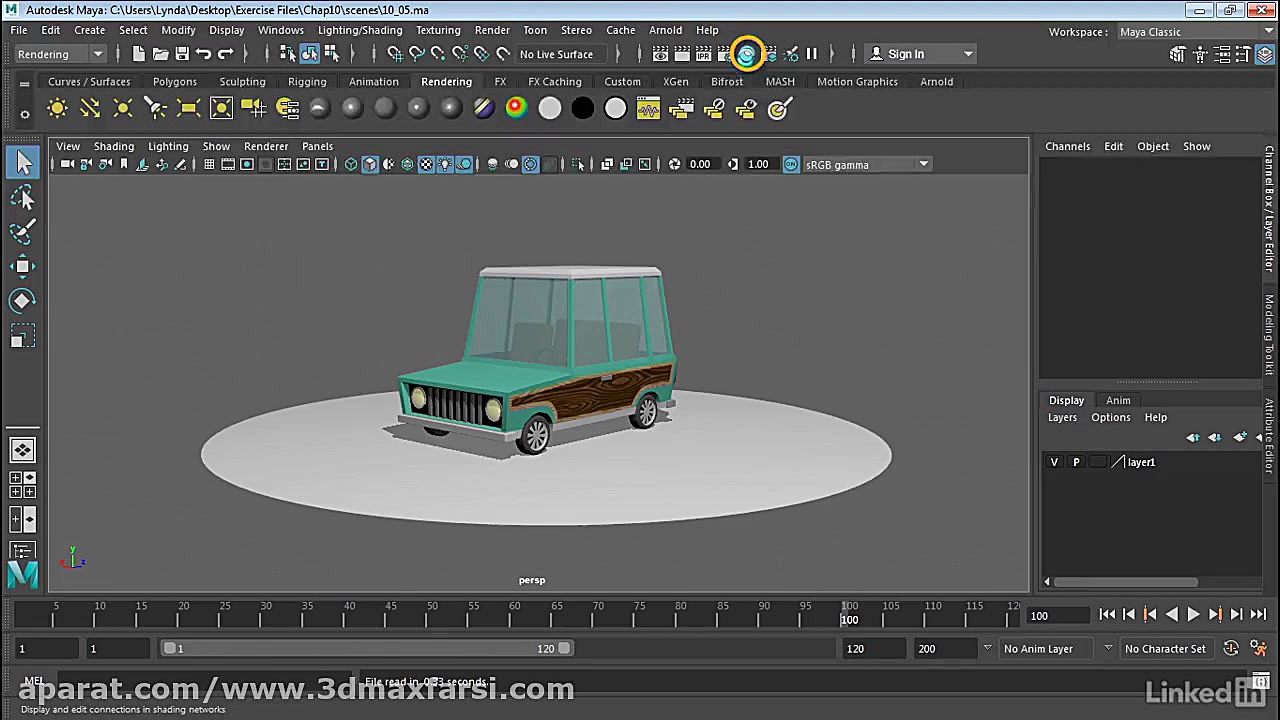
Task: Click the save scene icon
Action: click(182, 54)
